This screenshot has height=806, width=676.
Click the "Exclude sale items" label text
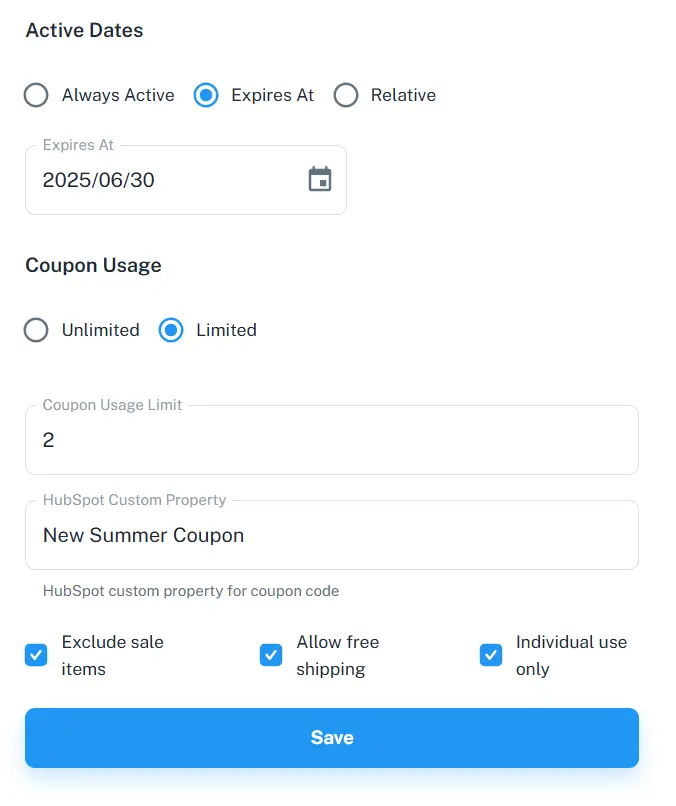(112, 655)
